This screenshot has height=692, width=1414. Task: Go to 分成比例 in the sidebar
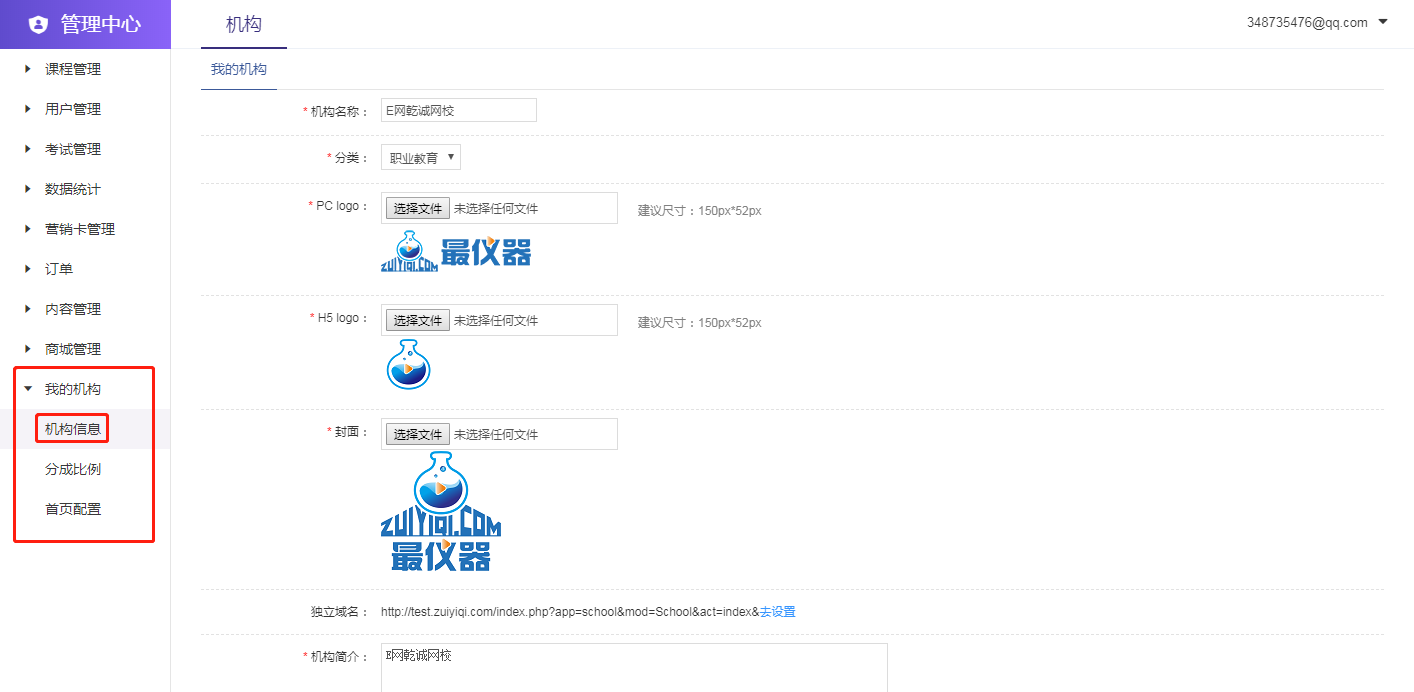(72, 469)
